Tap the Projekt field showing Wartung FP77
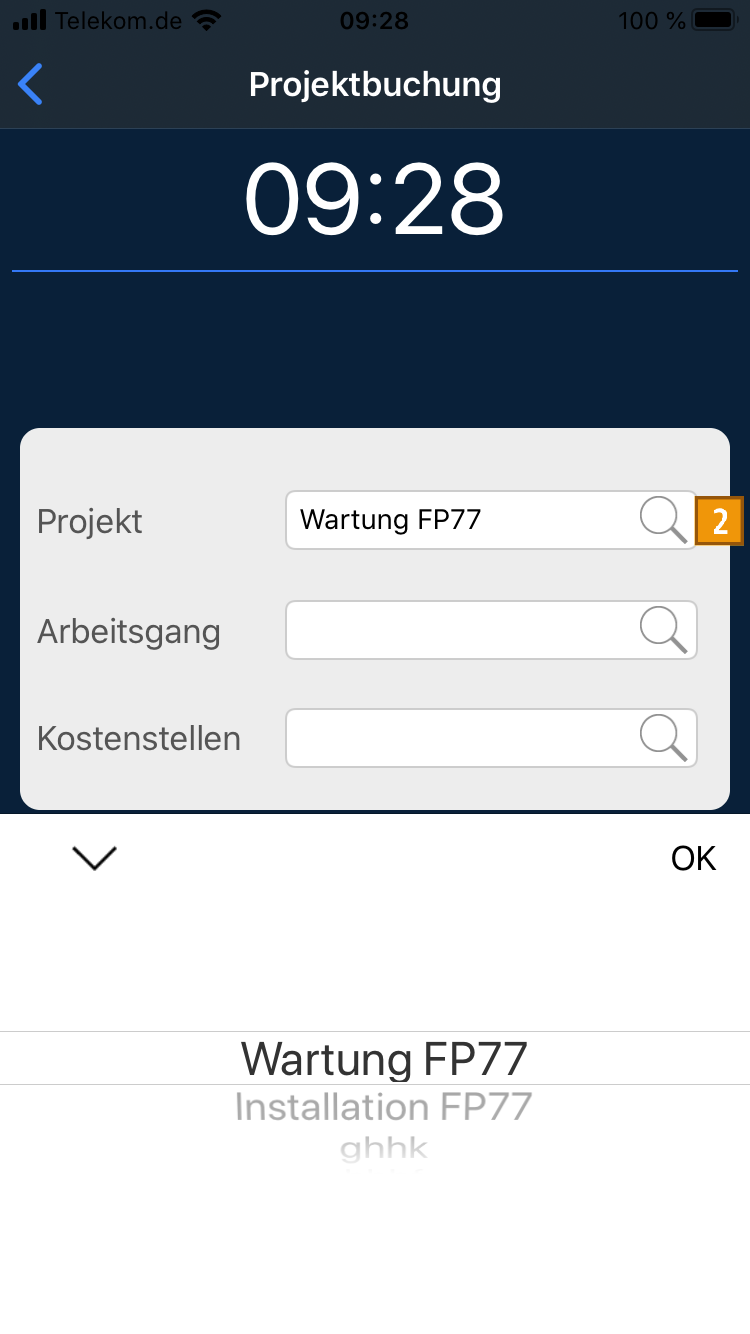Viewport: 750px width, 1334px height. (x=460, y=520)
